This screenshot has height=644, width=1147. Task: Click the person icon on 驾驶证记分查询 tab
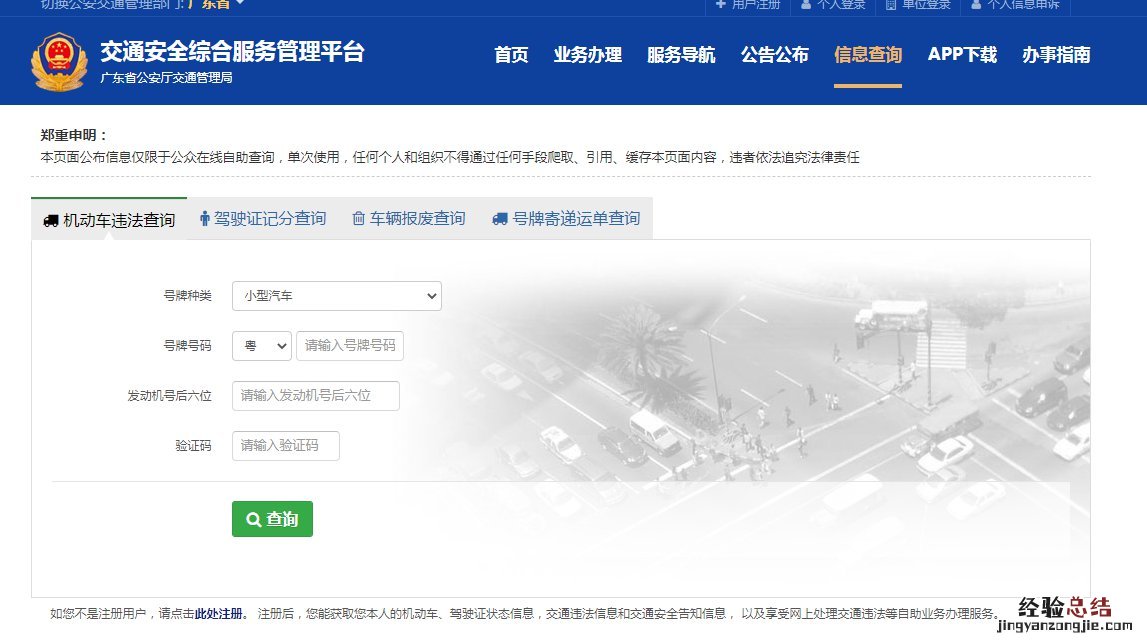tap(205, 218)
